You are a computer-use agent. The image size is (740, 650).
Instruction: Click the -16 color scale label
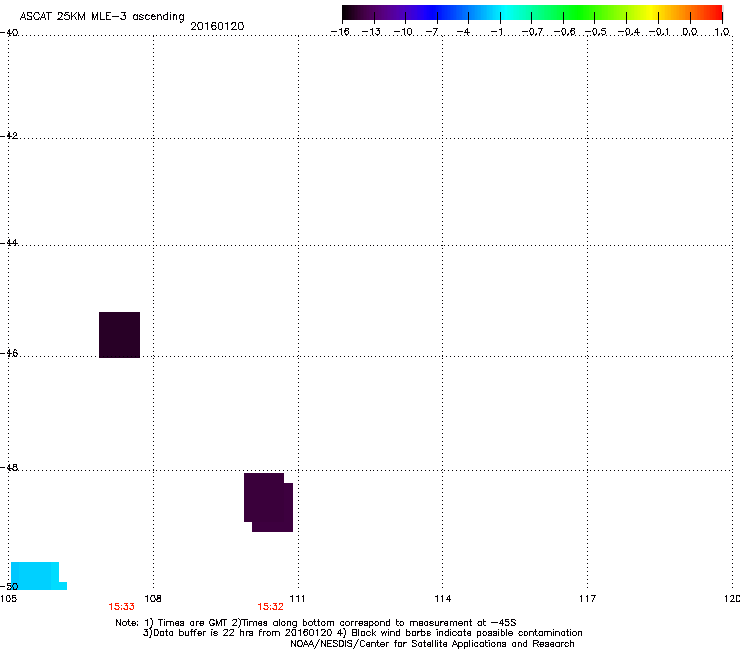[x=340, y=32]
